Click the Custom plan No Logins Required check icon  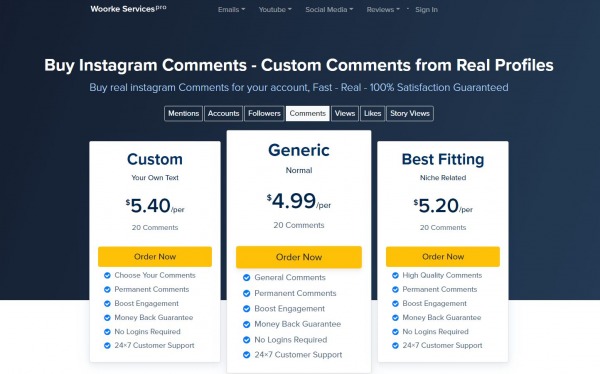[x=107, y=332]
